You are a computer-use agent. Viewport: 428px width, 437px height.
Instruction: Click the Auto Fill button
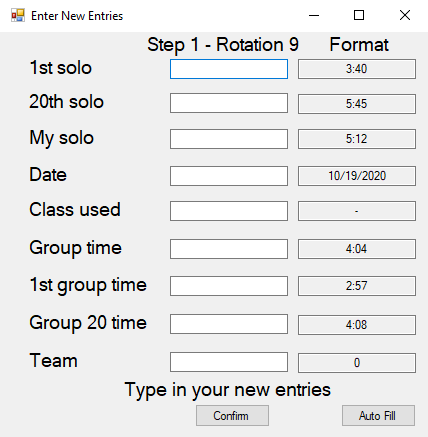pos(378,416)
